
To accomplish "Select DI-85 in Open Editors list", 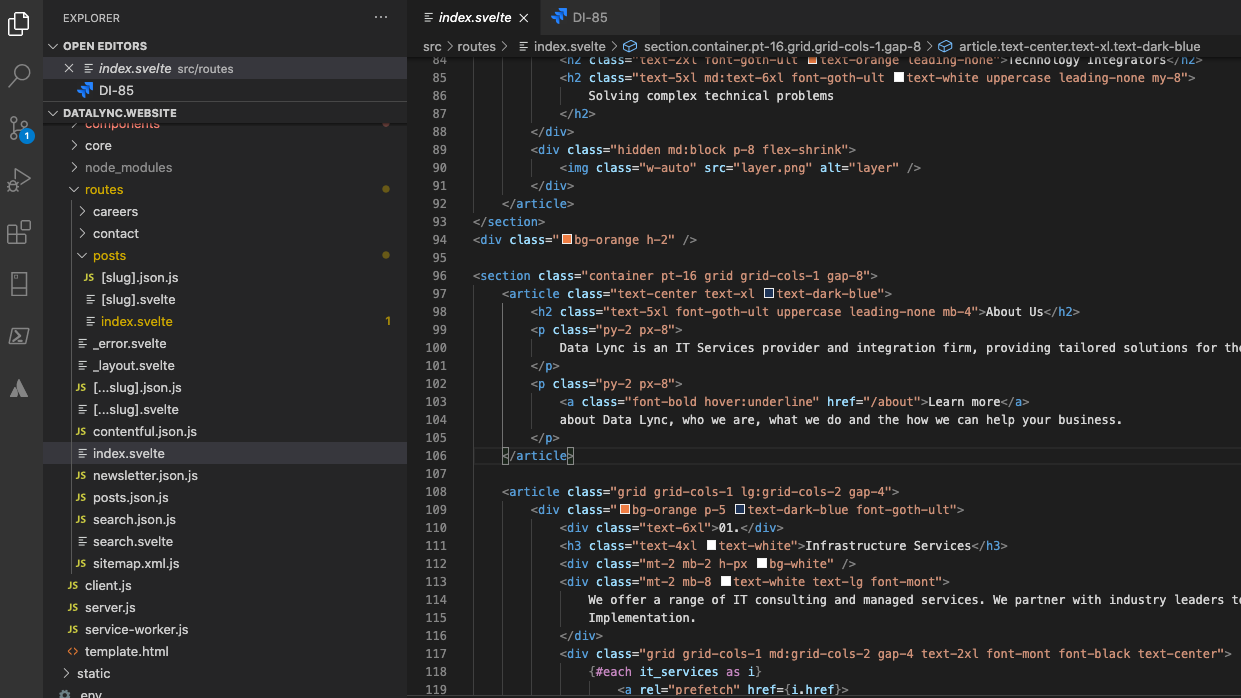I will click(225, 90).
